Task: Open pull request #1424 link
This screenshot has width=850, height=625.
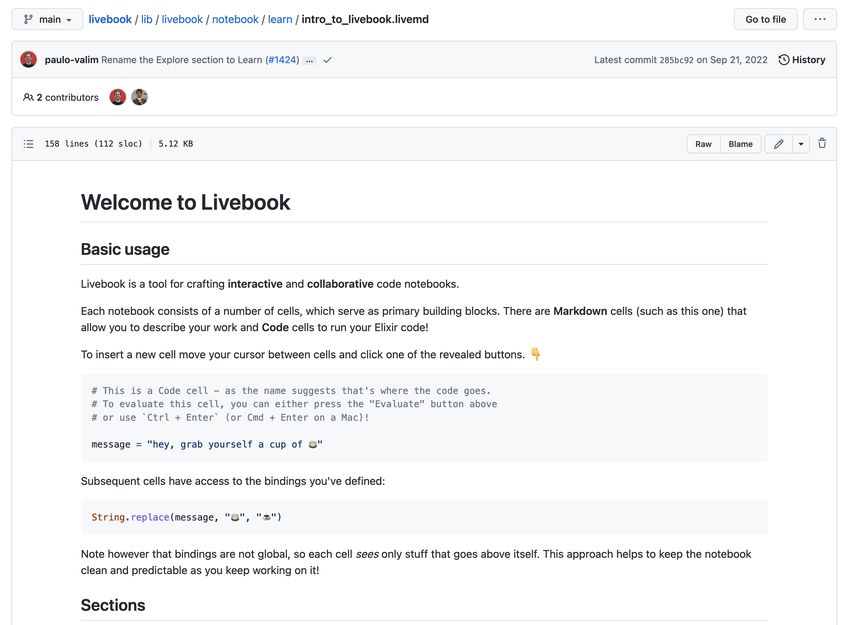Action: [282, 60]
